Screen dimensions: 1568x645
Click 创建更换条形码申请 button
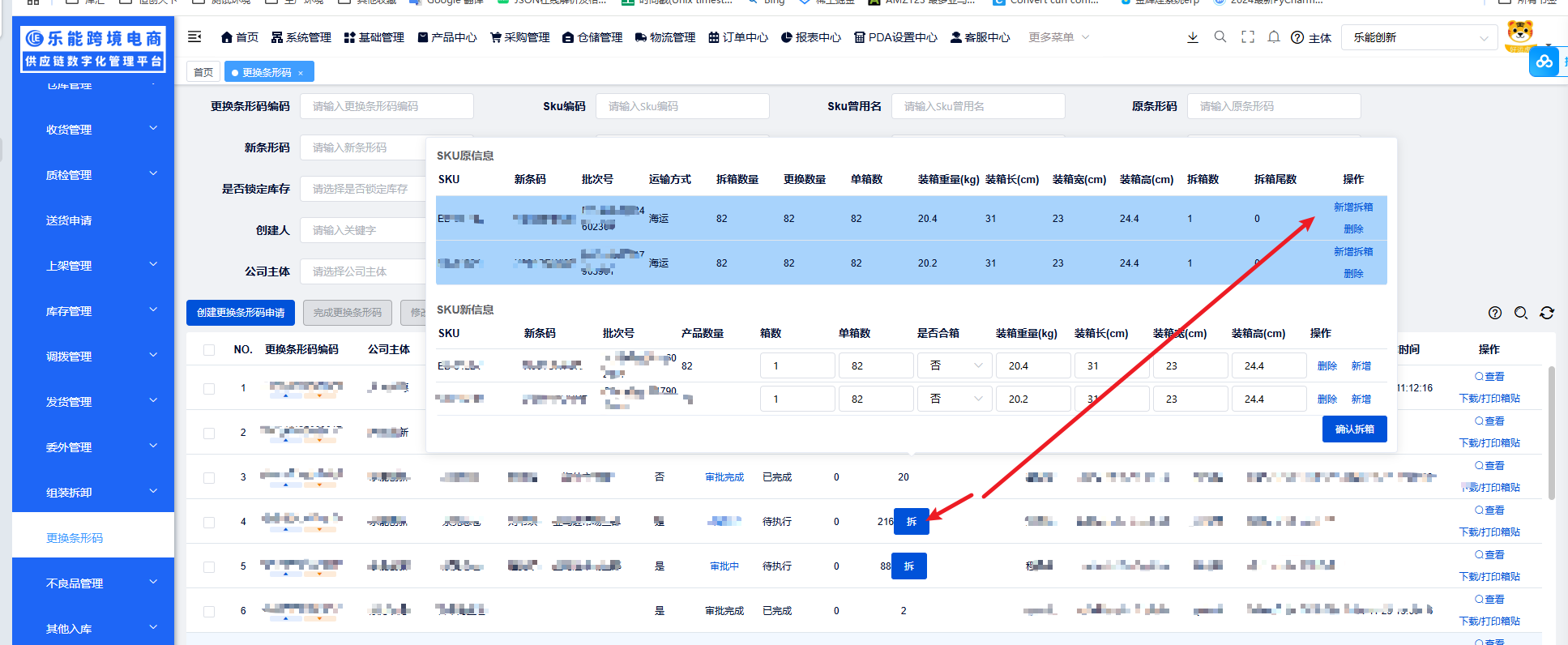241,313
